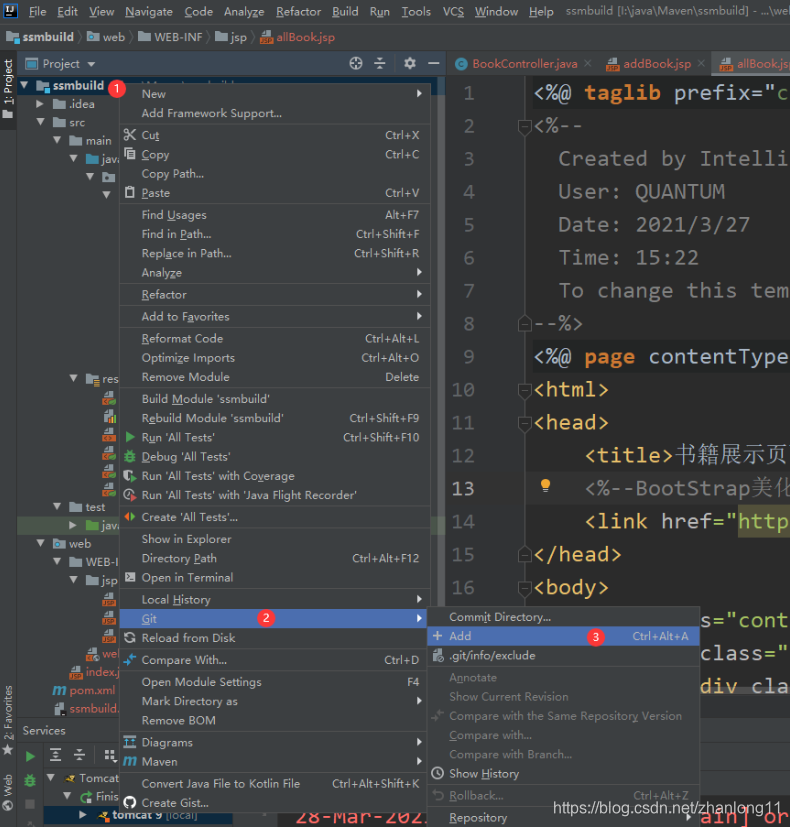Select Open in Terminal

coord(275,578)
